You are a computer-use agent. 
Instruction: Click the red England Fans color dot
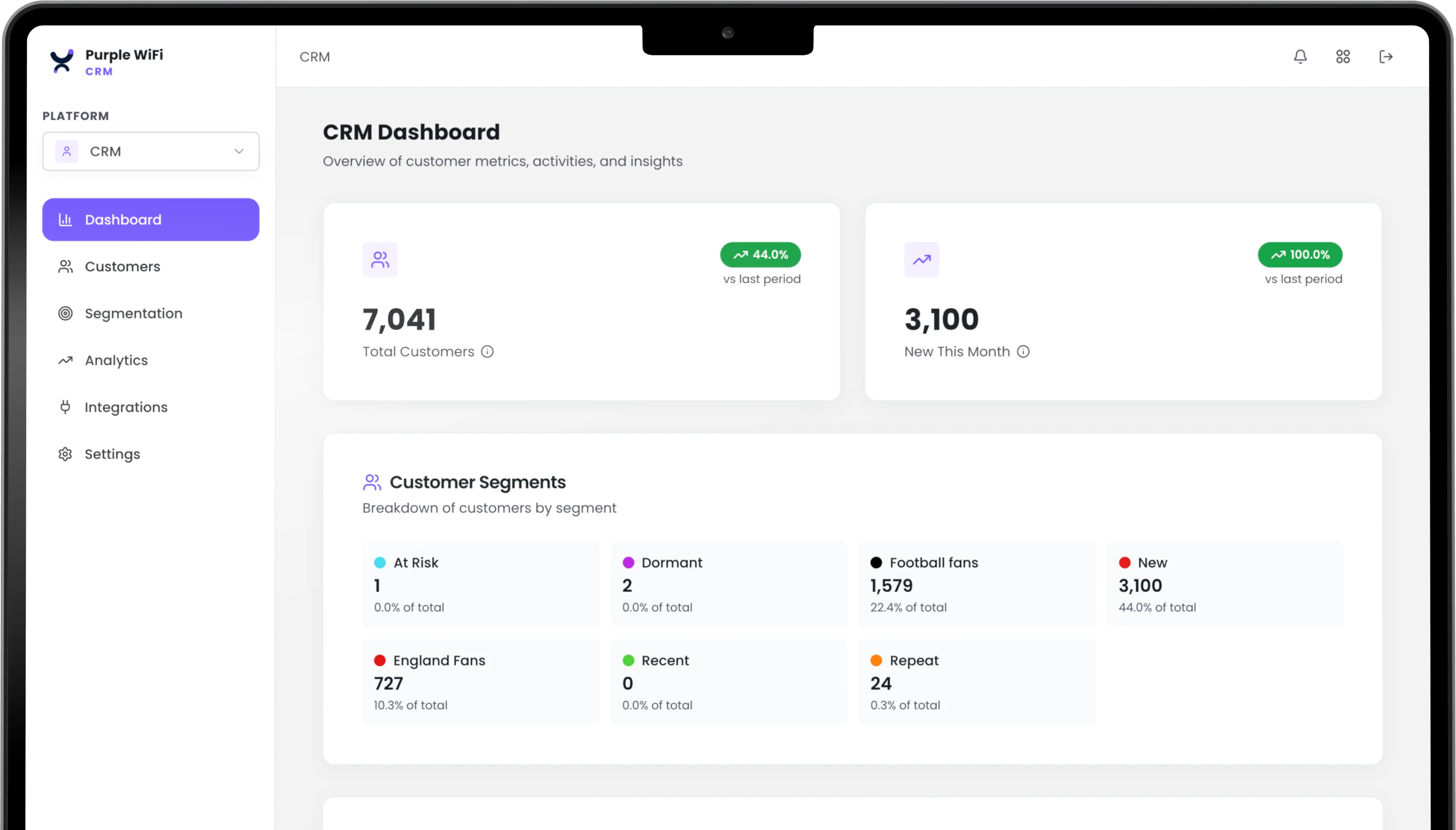click(380, 660)
